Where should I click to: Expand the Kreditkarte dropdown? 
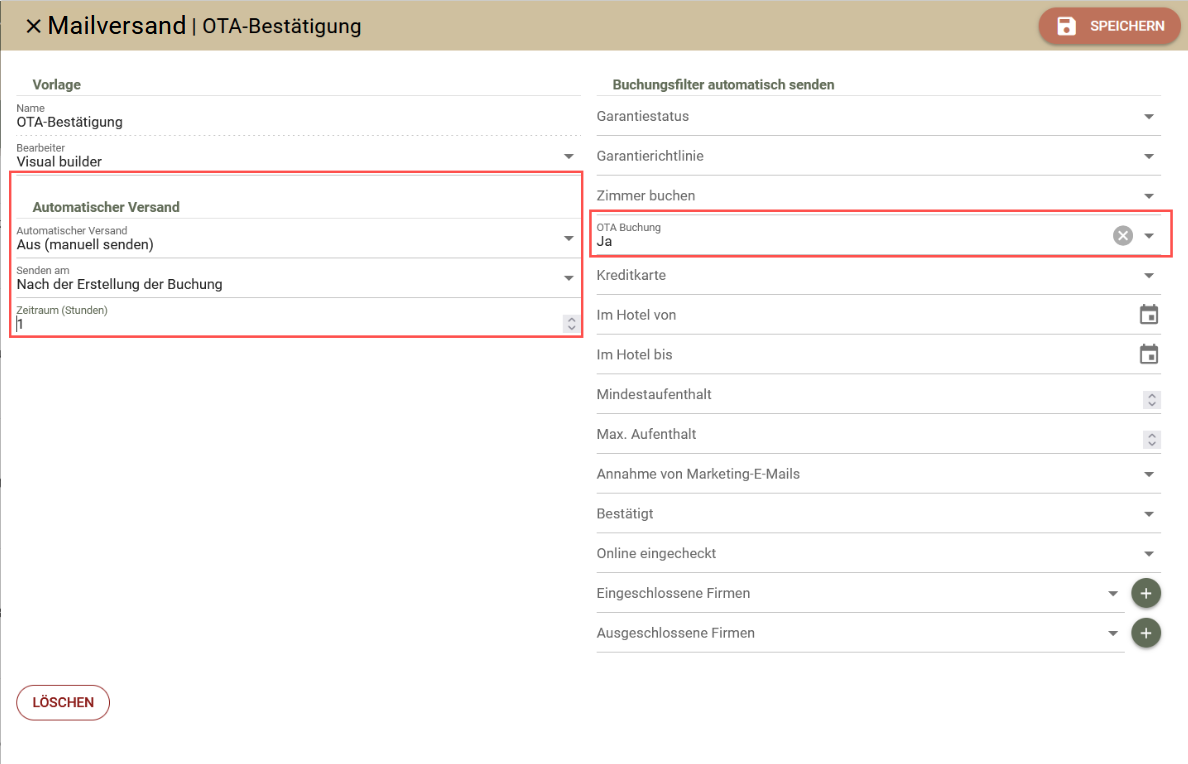878,275
